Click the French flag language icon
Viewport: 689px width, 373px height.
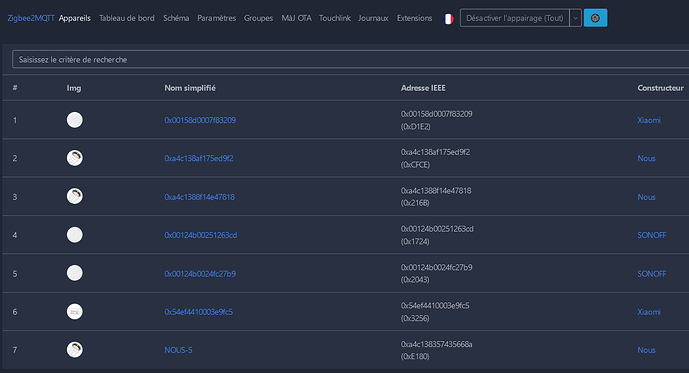[x=448, y=18]
